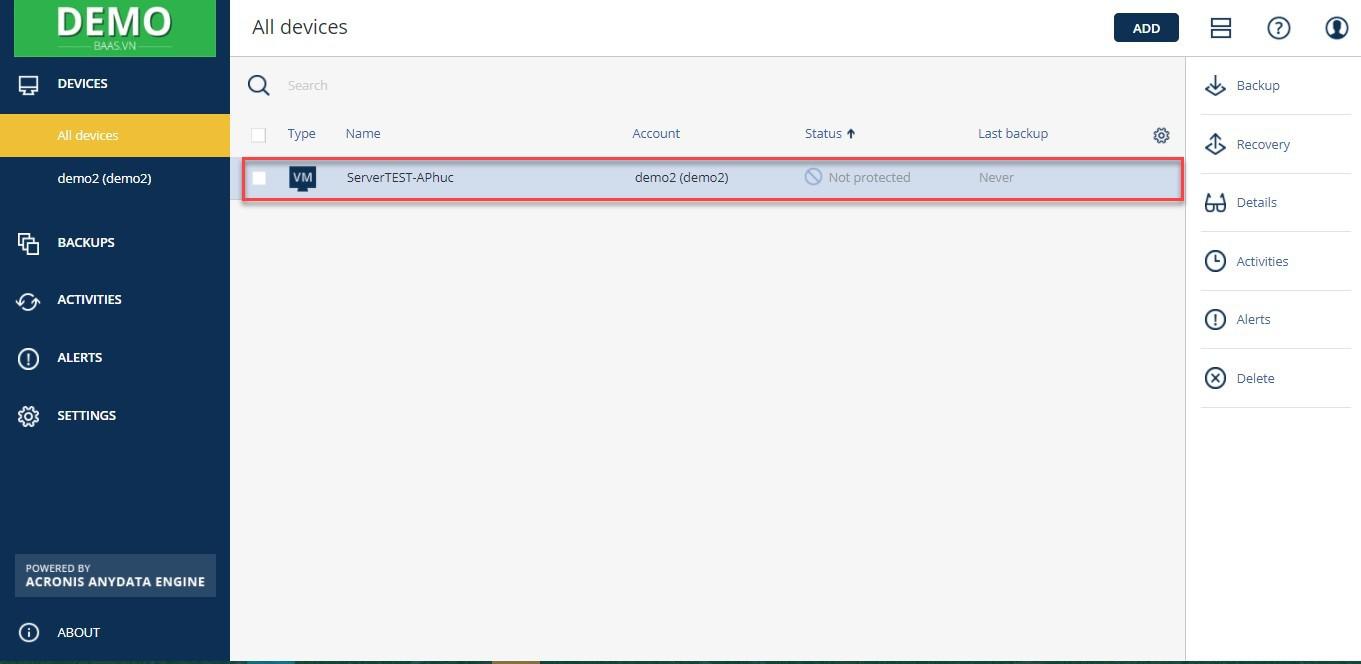
Task: Open column settings gear in table header
Action: (x=1161, y=135)
